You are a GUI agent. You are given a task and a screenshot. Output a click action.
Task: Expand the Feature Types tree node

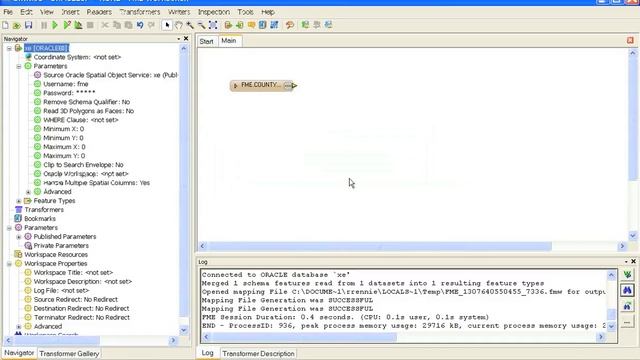tap(19, 201)
